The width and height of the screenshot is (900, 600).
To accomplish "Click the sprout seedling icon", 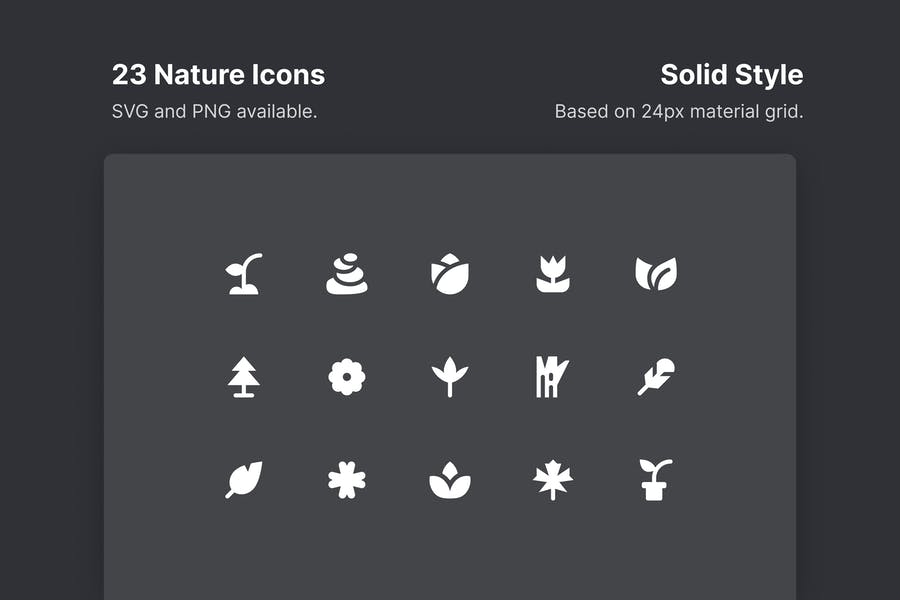I will [x=244, y=274].
